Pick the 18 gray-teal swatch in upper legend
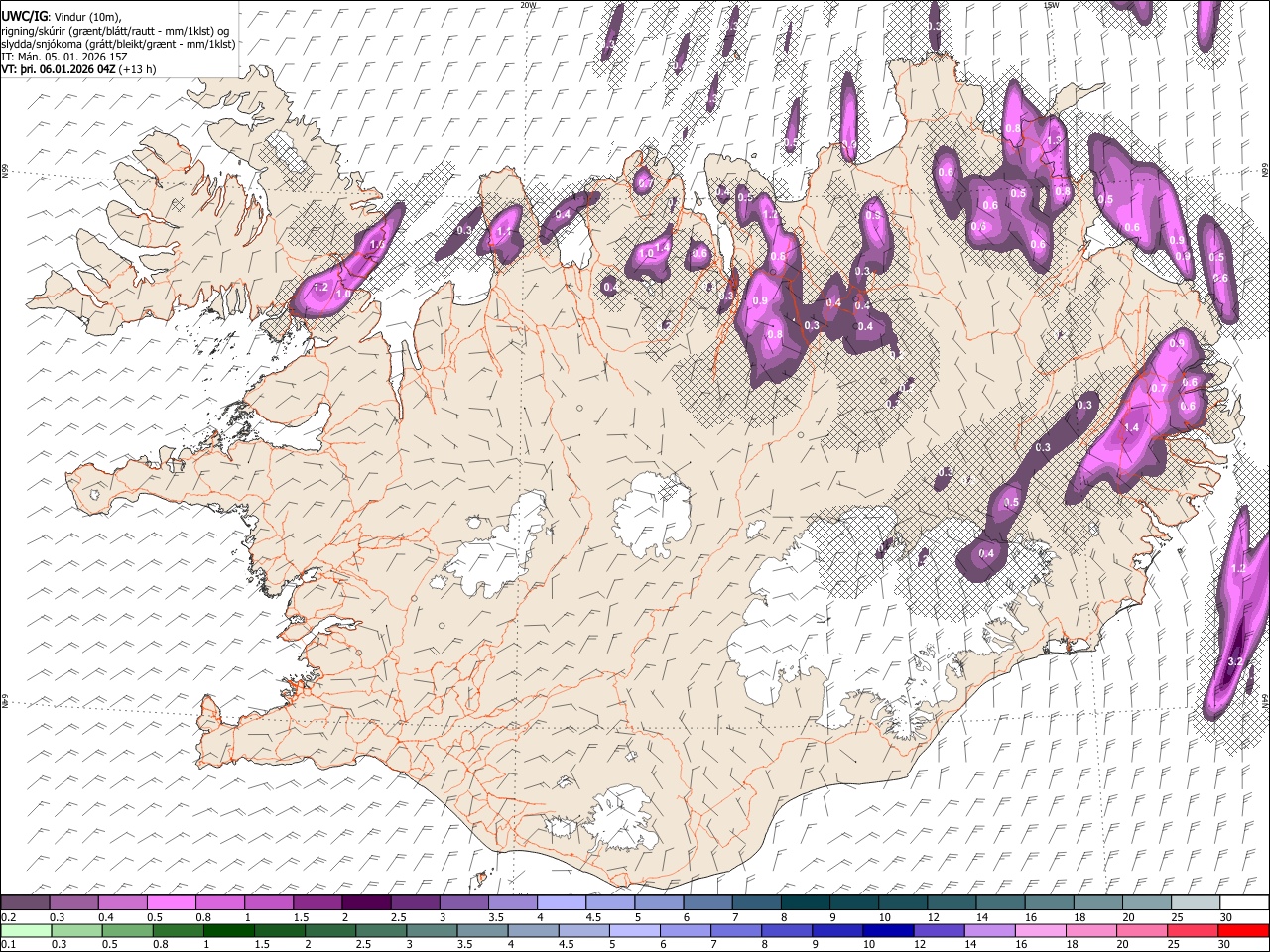The image size is (1270, 952). (x=1097, y=902)
